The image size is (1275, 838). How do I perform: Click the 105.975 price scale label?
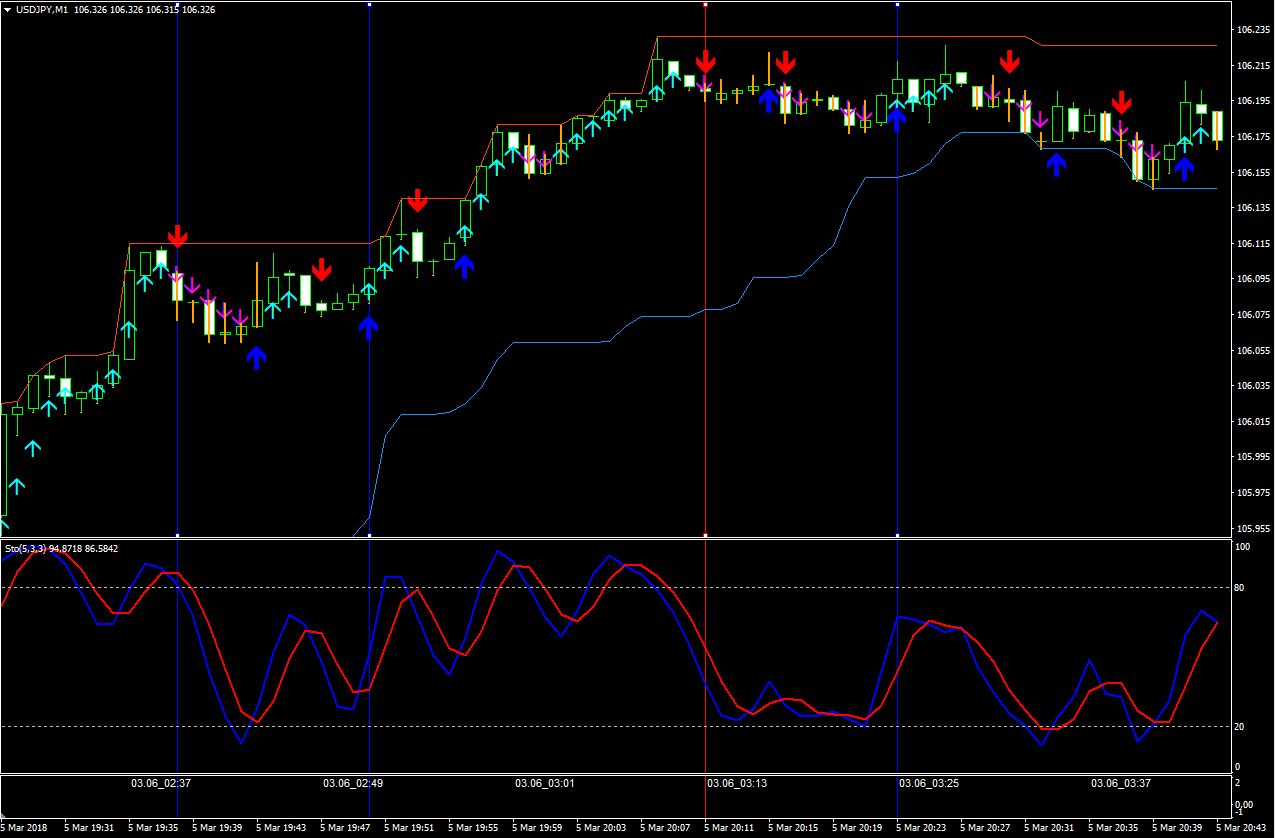(1252, 493)
